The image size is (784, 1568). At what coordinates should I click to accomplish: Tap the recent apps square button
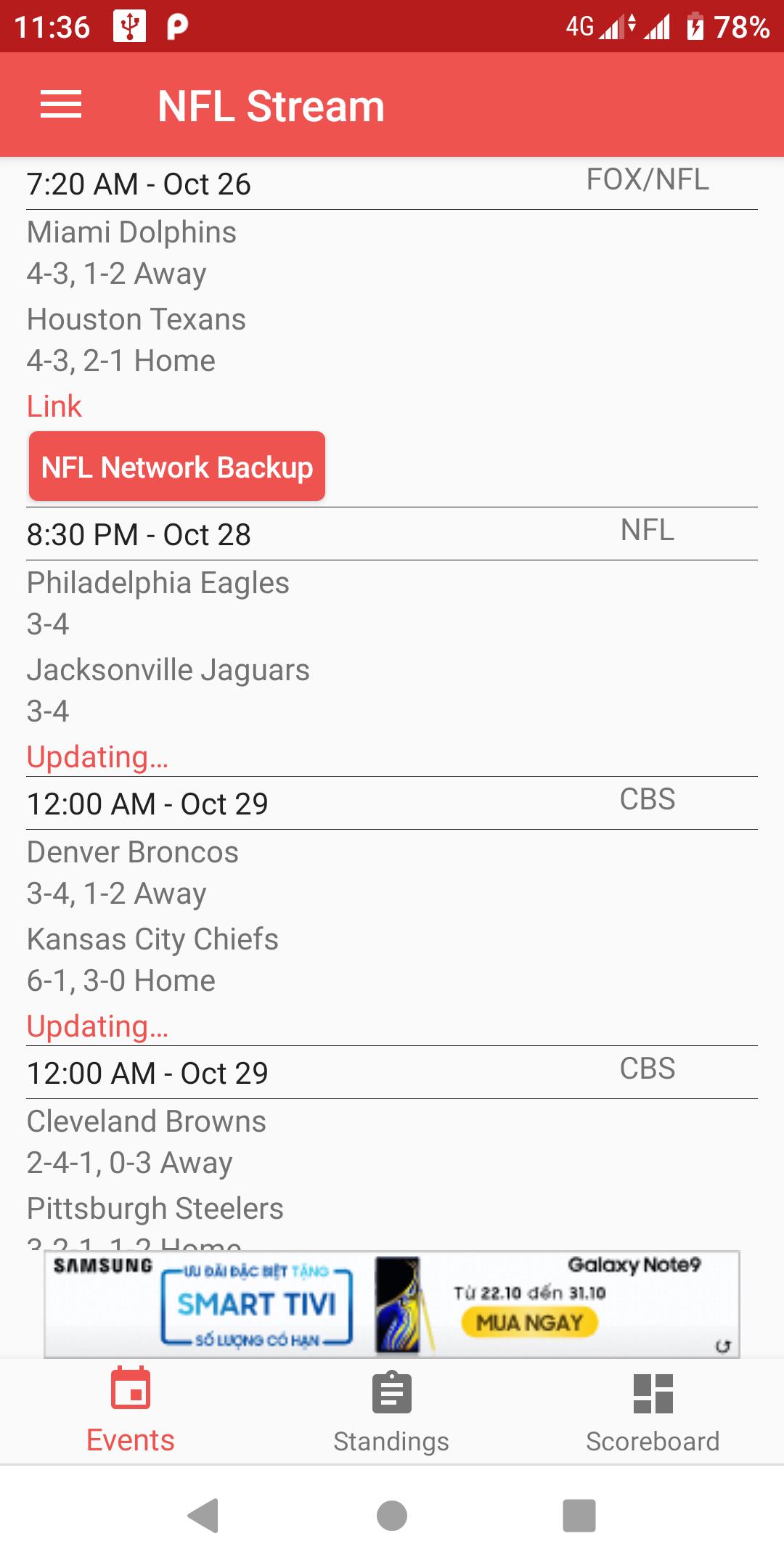579,1516
